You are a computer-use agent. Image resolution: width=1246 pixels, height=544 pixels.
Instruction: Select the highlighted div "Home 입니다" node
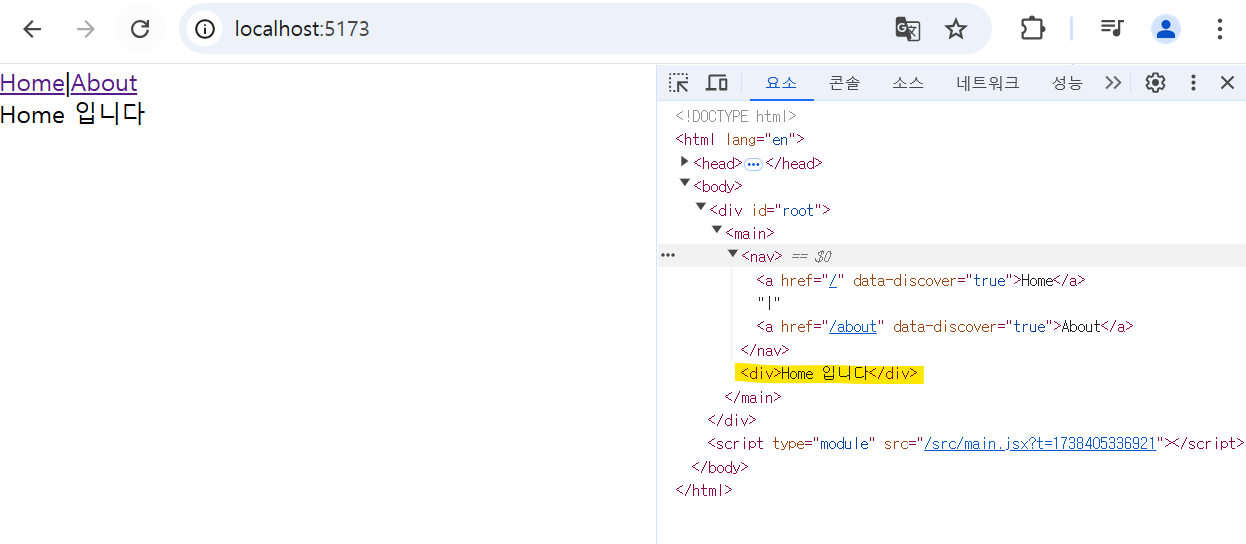coord(828,373)
